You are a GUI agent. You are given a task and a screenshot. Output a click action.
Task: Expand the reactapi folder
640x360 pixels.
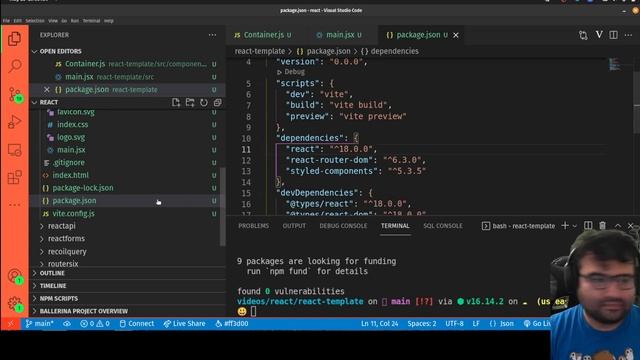click(x=62, y=226)
